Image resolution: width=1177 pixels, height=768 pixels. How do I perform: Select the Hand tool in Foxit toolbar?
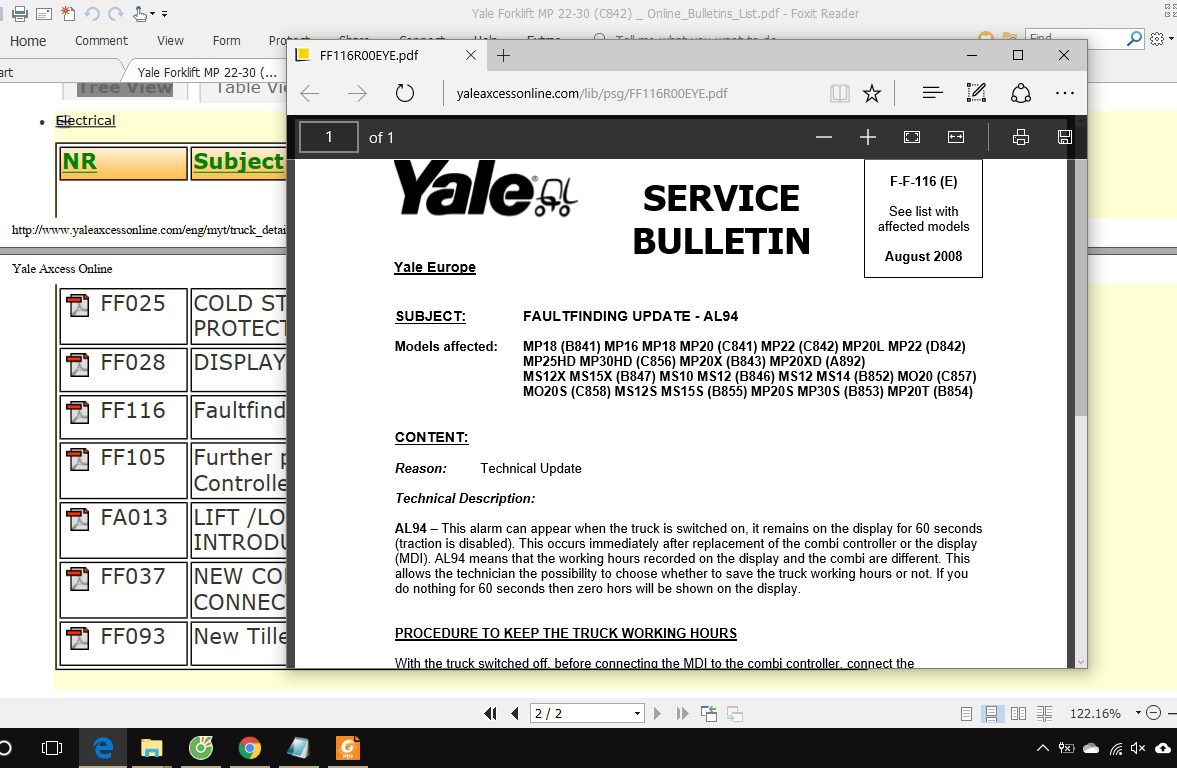coord(138,14)
